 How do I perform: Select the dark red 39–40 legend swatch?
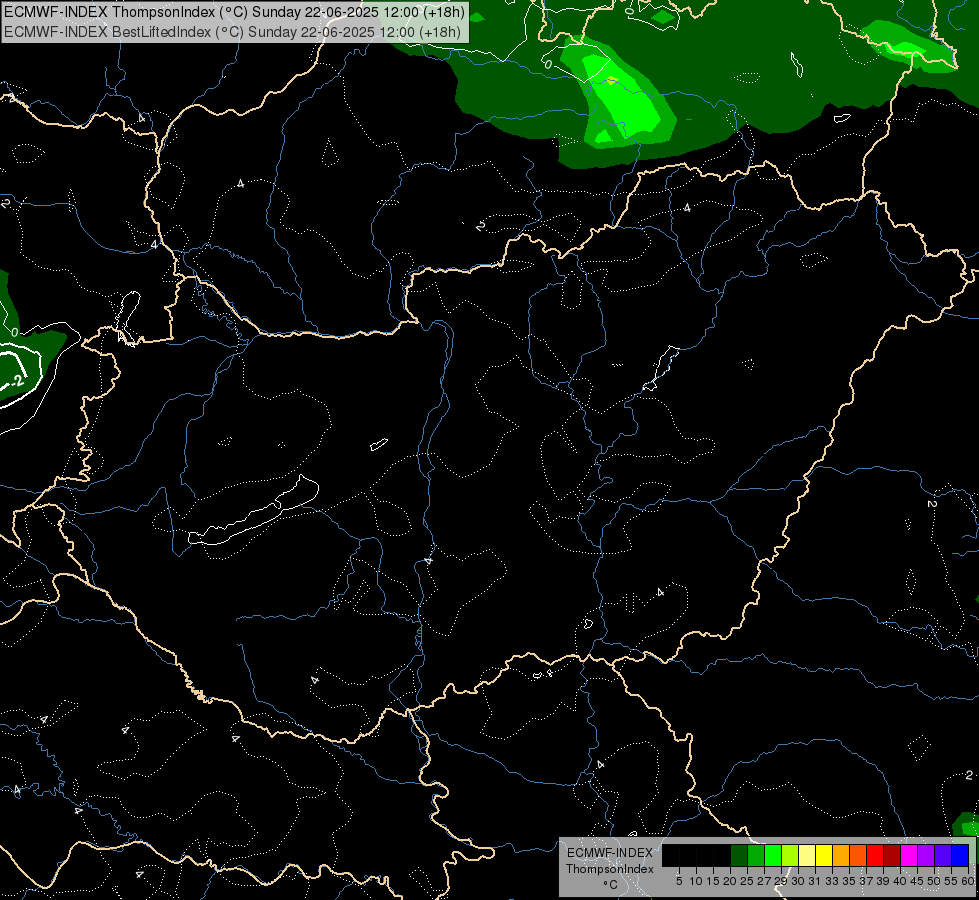pyautogui.click(x=892, y=855)
